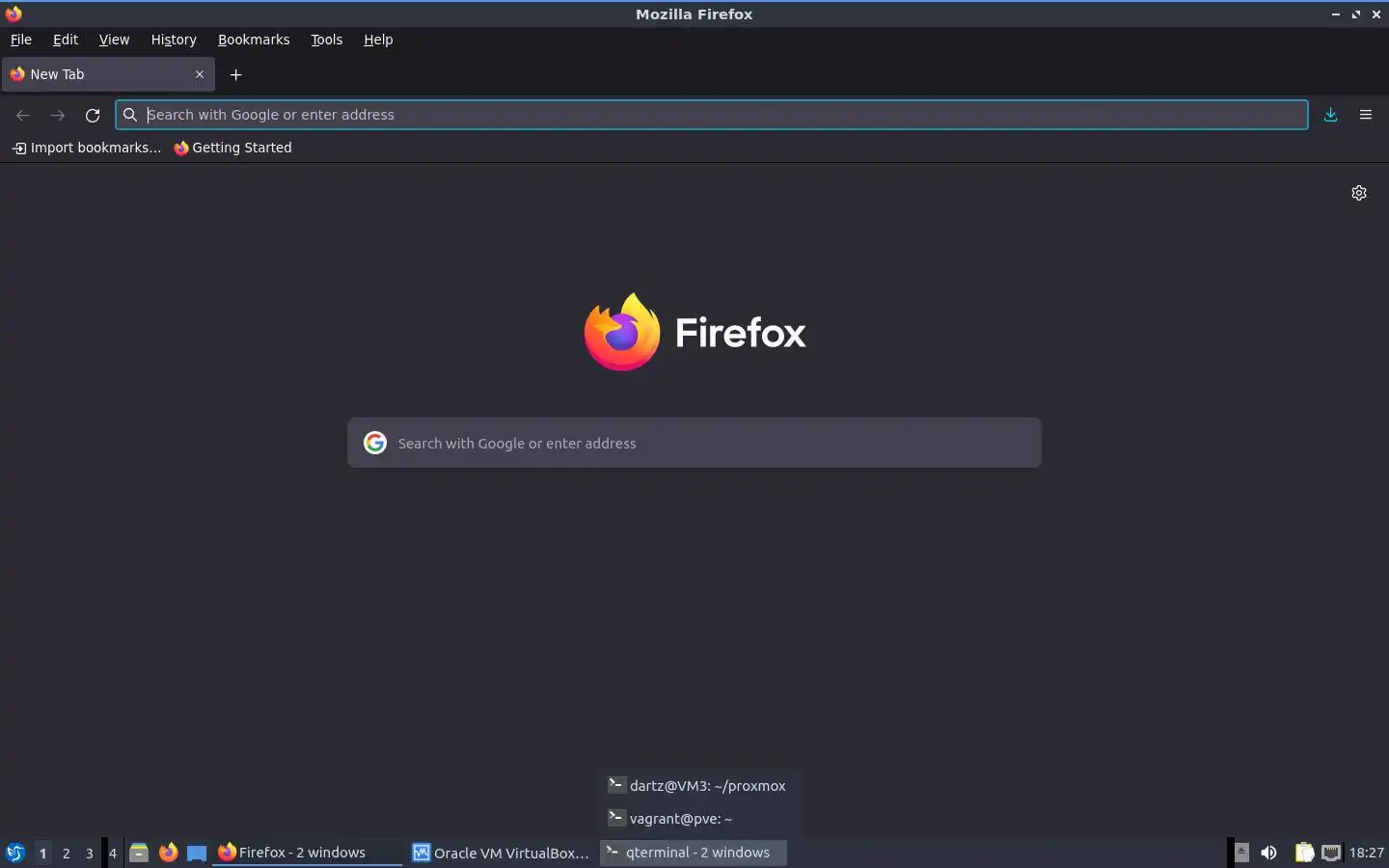Open the LXQt application menu

click(x=14, y=853)
